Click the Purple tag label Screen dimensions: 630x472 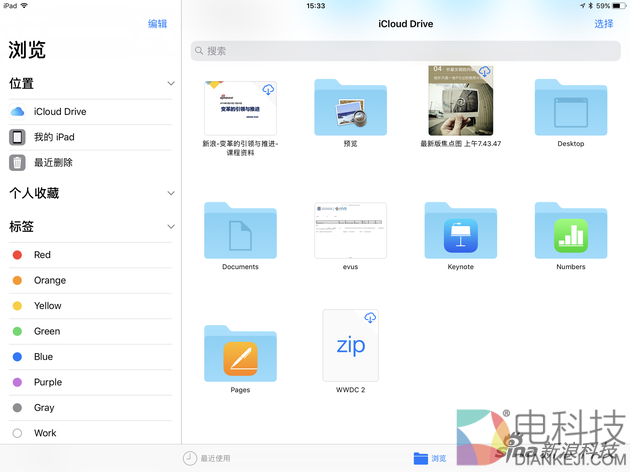pyautogui.click(x=48, y=382)
